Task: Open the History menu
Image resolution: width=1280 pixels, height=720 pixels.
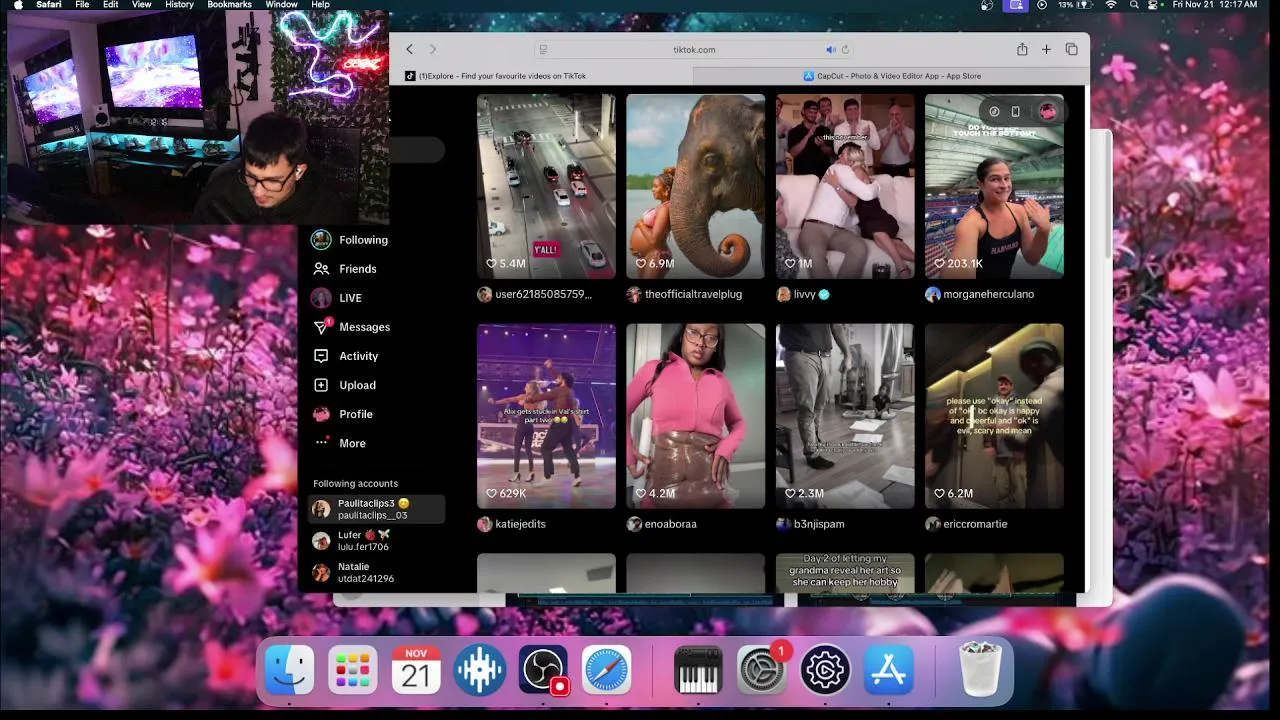Action: pyautogui.click(x=179, y=5)
